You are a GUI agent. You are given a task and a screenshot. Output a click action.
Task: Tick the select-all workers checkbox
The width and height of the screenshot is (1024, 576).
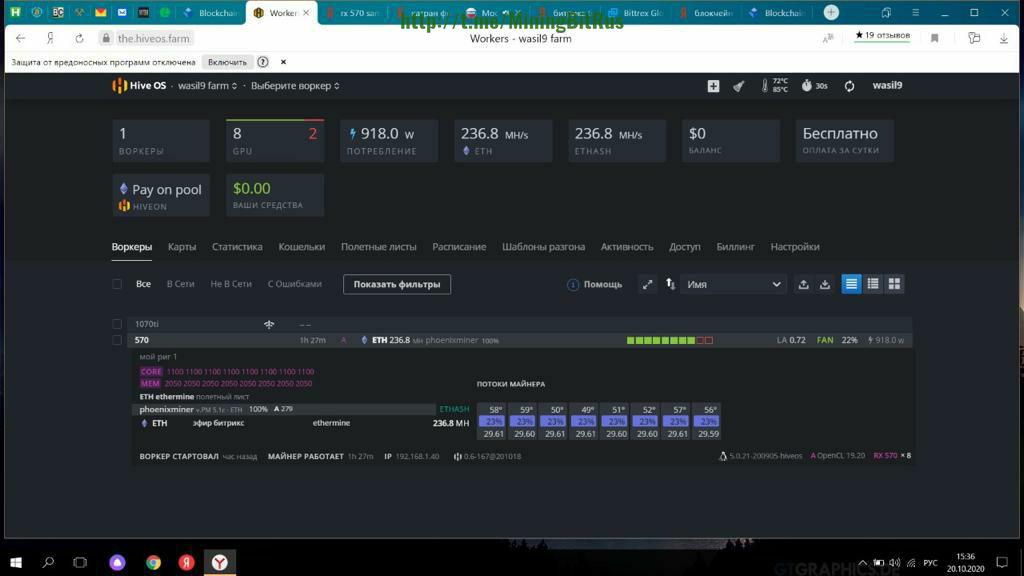[117, 284]
